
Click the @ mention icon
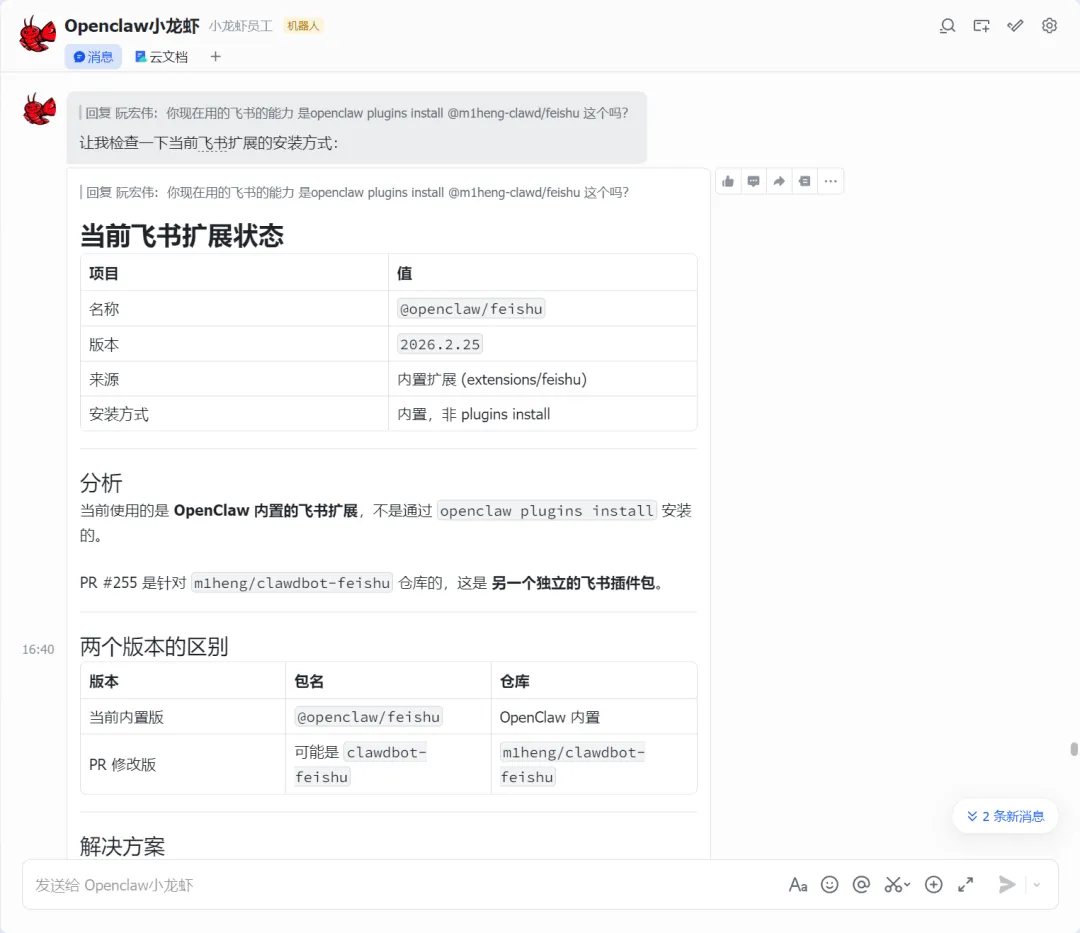861,885
